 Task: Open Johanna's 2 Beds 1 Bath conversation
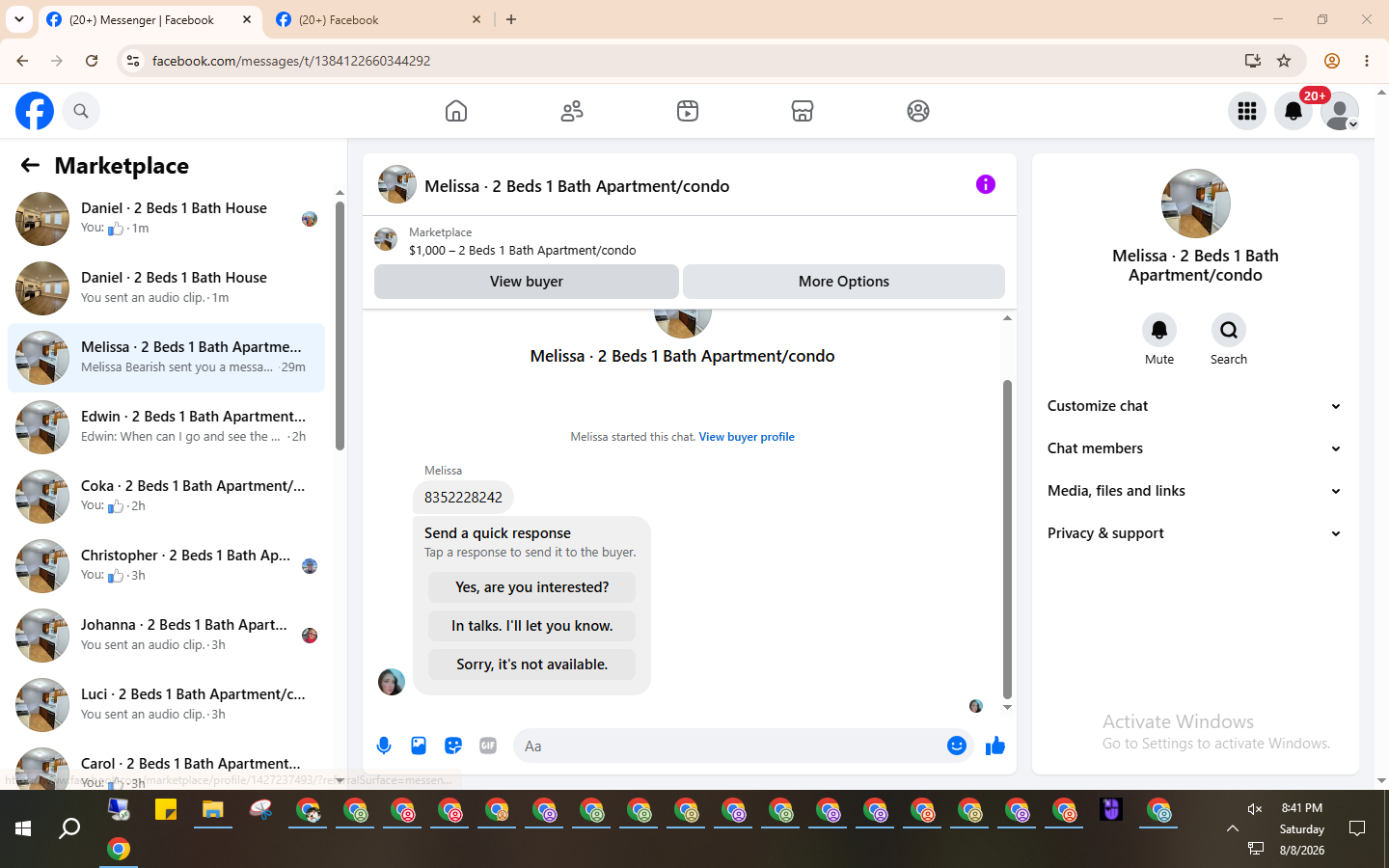coord(166,636)
